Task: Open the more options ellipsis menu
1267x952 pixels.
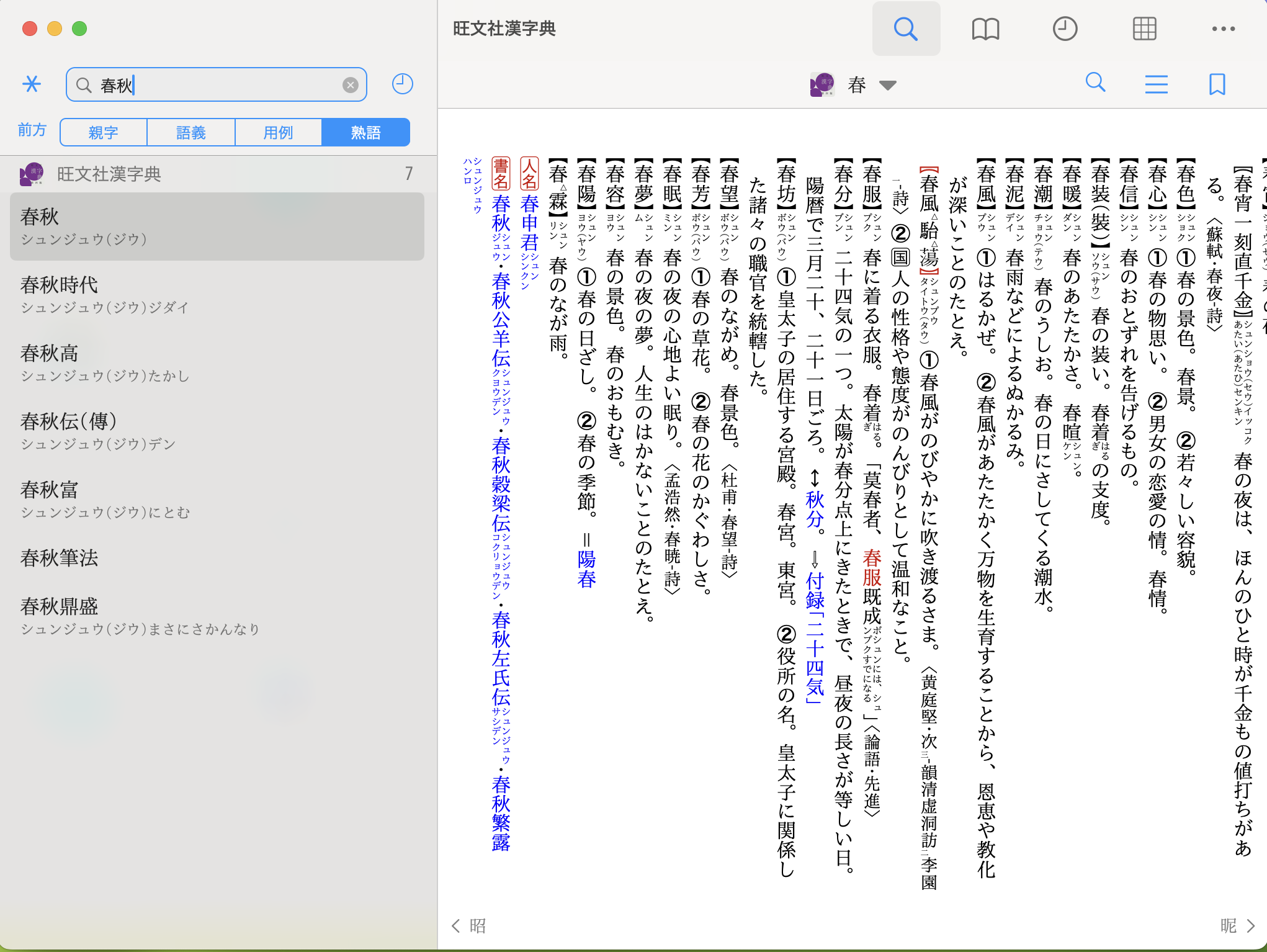Action: [1224, 29]
